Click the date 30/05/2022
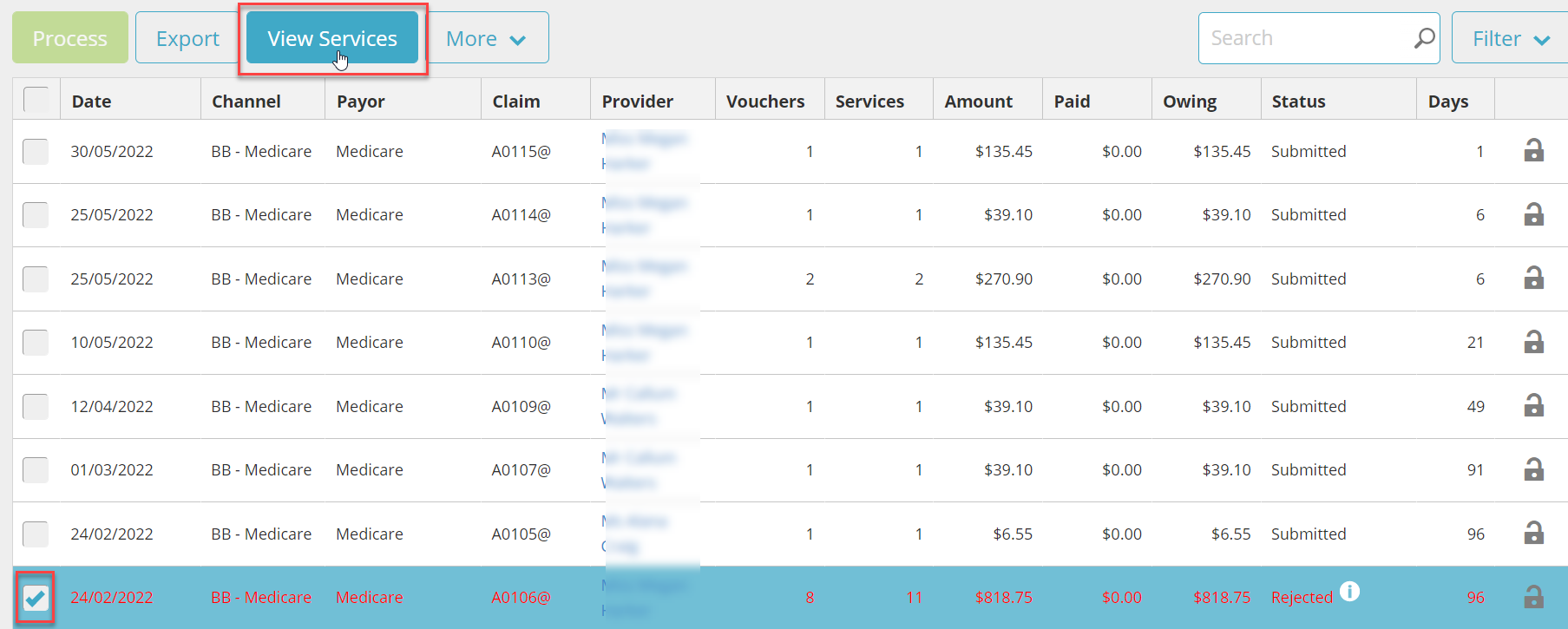This screenshot has width=1568, height=629. pos(112,151)
